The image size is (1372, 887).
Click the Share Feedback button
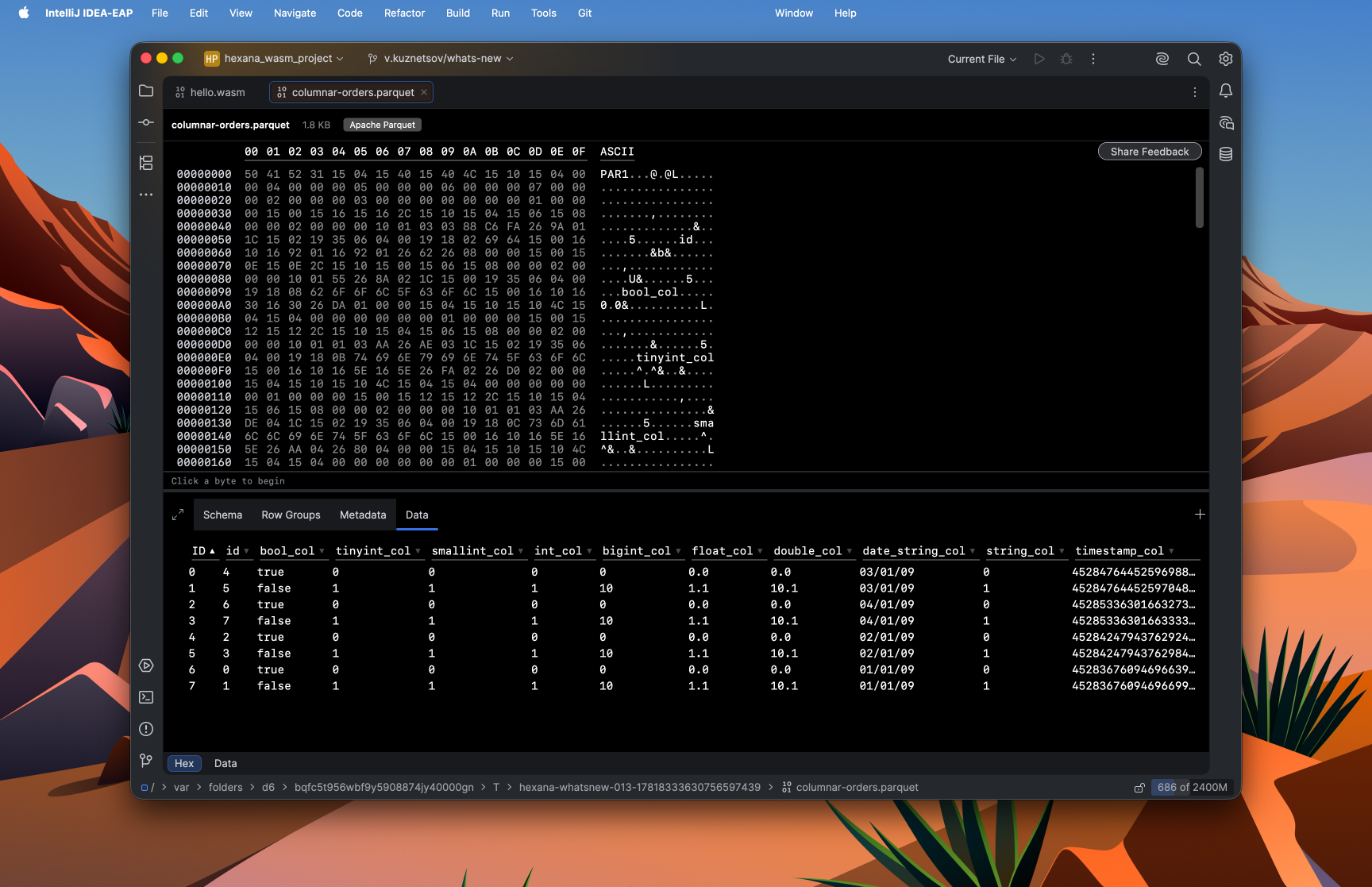(1150, 152)
